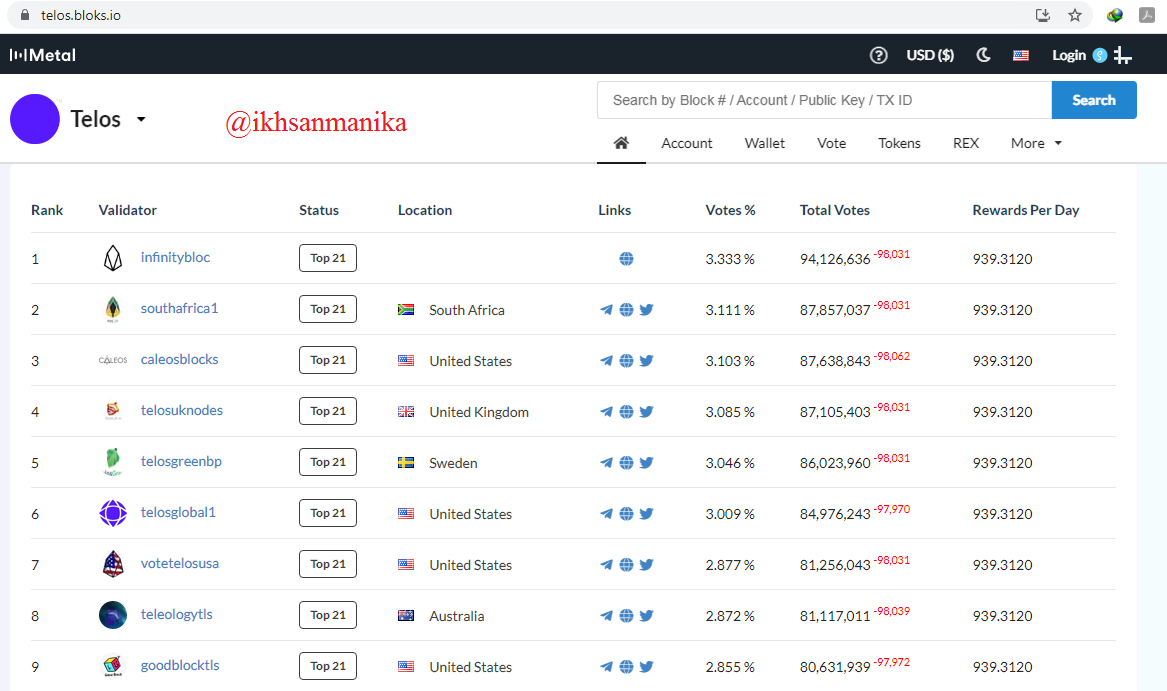1167x691 pixels.
Task: Open votetelosusa Twitter icon
Action: click(647, 564)
